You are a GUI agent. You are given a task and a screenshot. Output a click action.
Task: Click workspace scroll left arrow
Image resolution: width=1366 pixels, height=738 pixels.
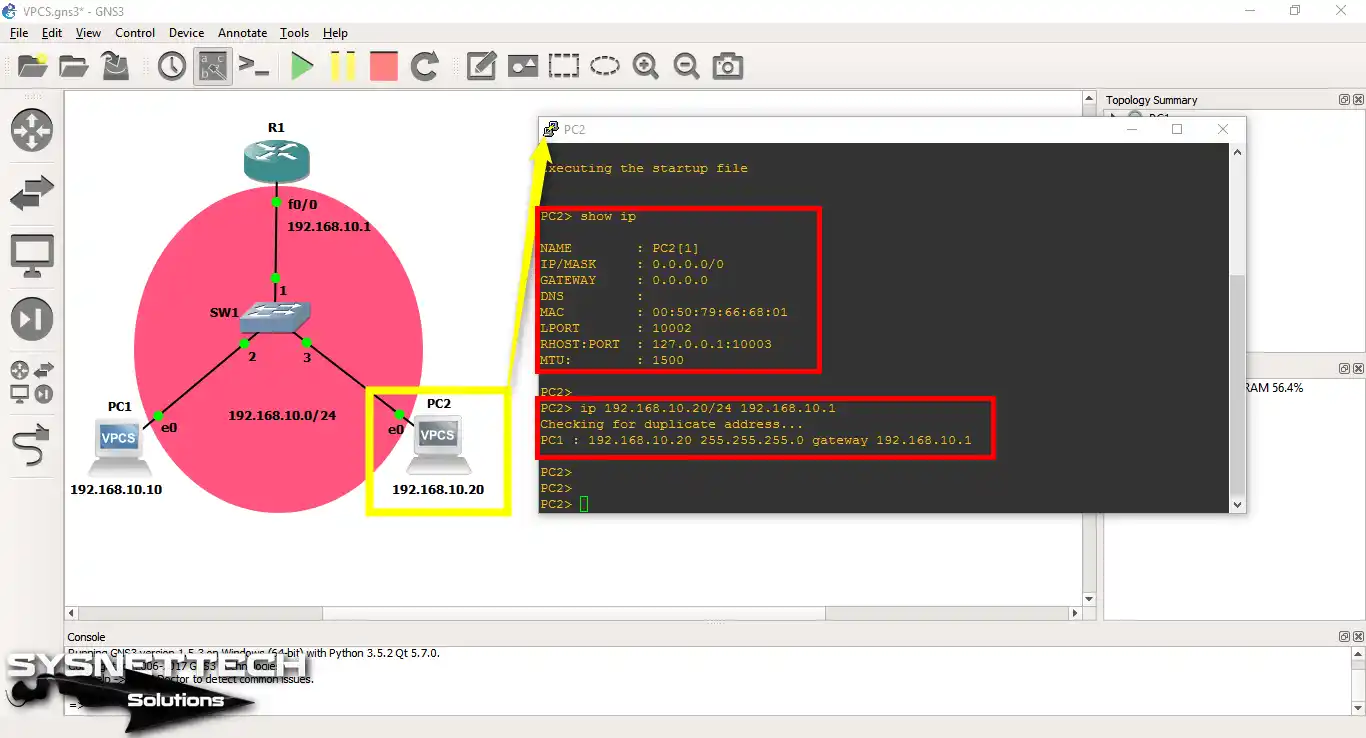click(x=71, y=613)
